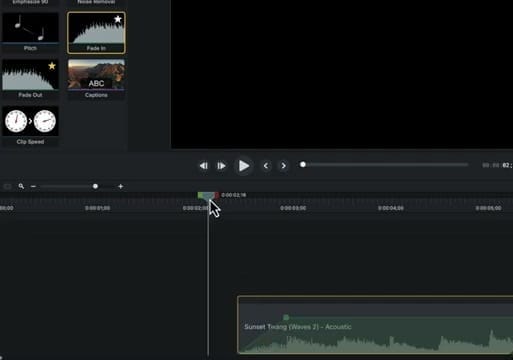Jump to next clip with right chevron
This screenshot has height=360, width=513.
coord(283,166)
